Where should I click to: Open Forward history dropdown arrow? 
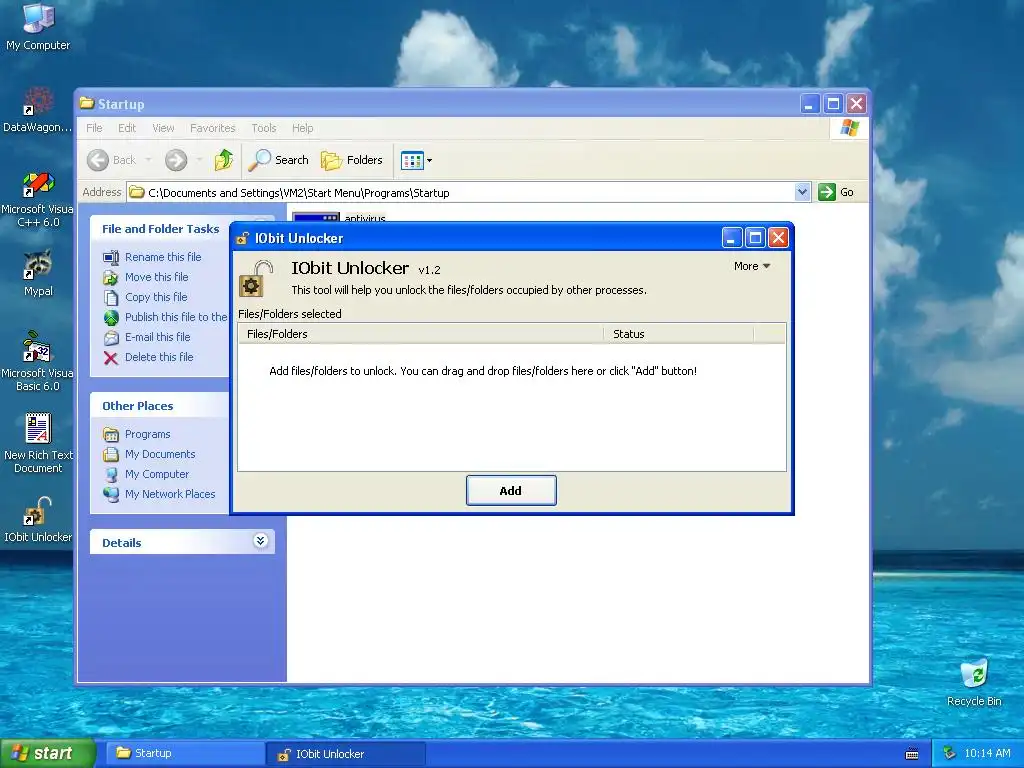tap(199, 160)
